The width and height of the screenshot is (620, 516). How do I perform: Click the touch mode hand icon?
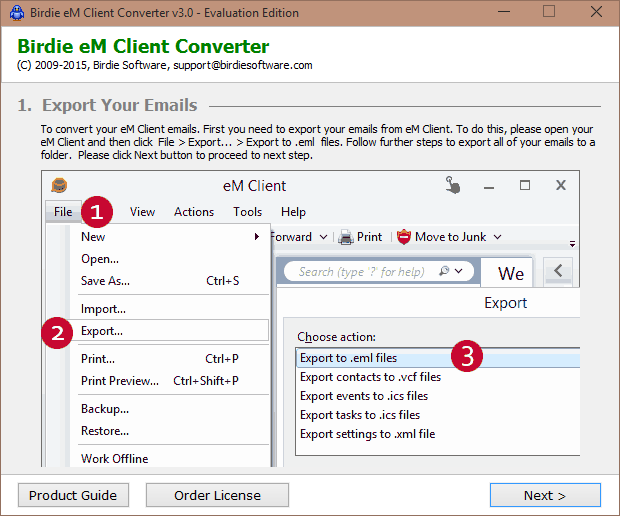click(454, 185)
